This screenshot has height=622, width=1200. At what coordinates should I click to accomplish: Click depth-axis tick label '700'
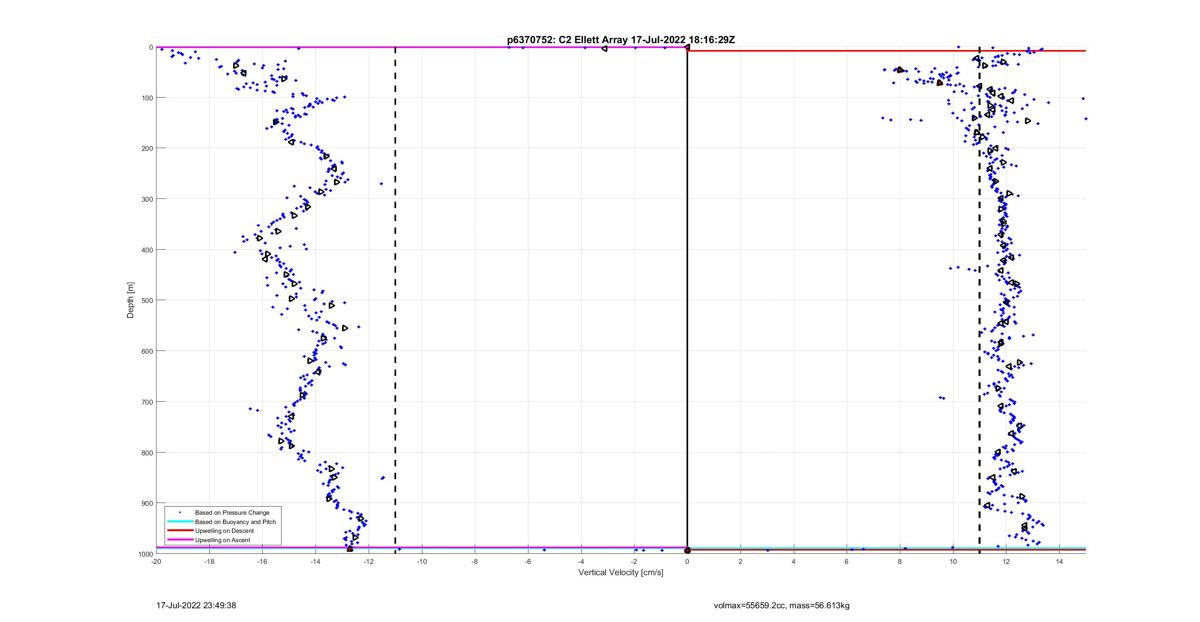pyautogui.click(x=146, y=402)
